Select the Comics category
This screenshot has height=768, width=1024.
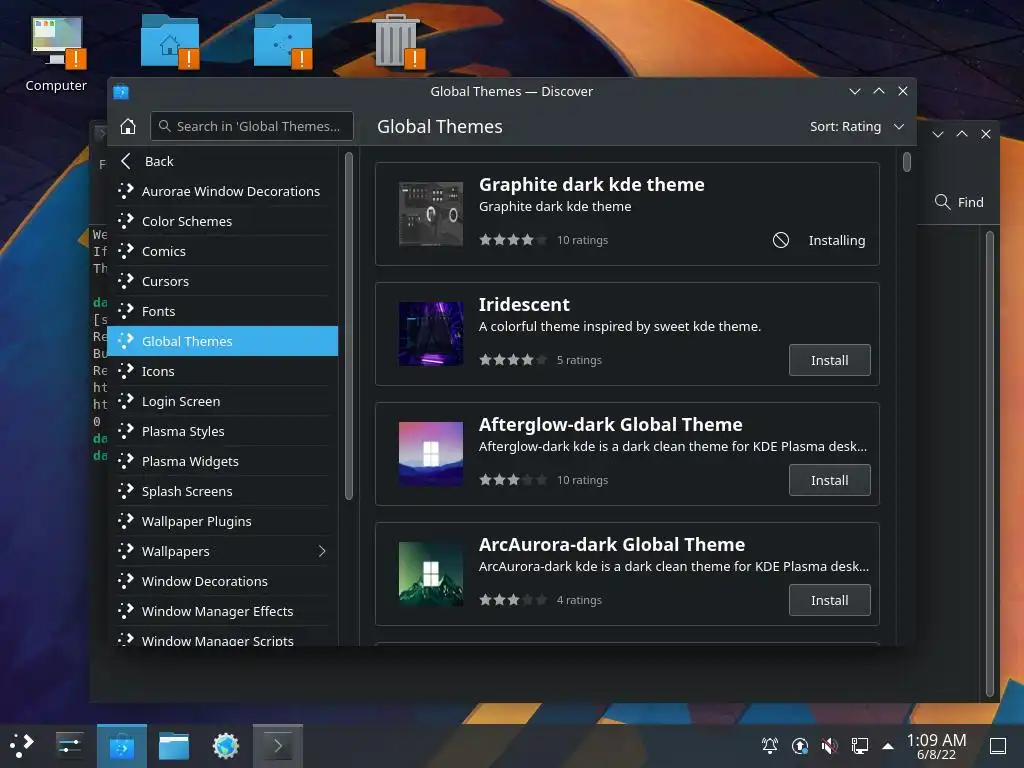[x=223, y=251]
